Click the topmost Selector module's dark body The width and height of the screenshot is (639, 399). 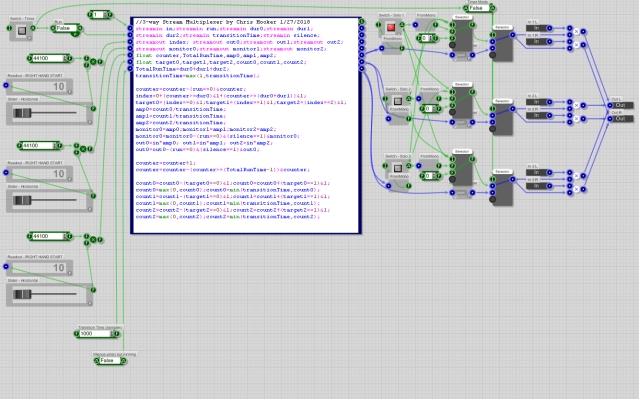463,35
